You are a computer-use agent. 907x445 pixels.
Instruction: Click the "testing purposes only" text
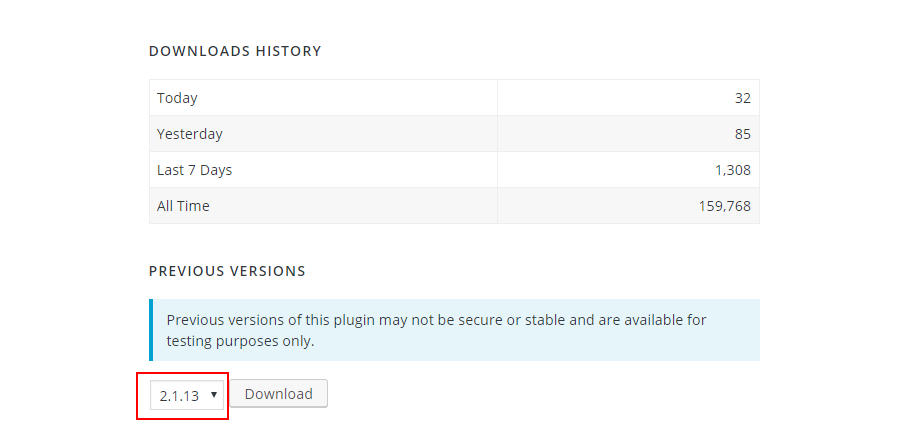pyautogui.click(x=240, y=341)
